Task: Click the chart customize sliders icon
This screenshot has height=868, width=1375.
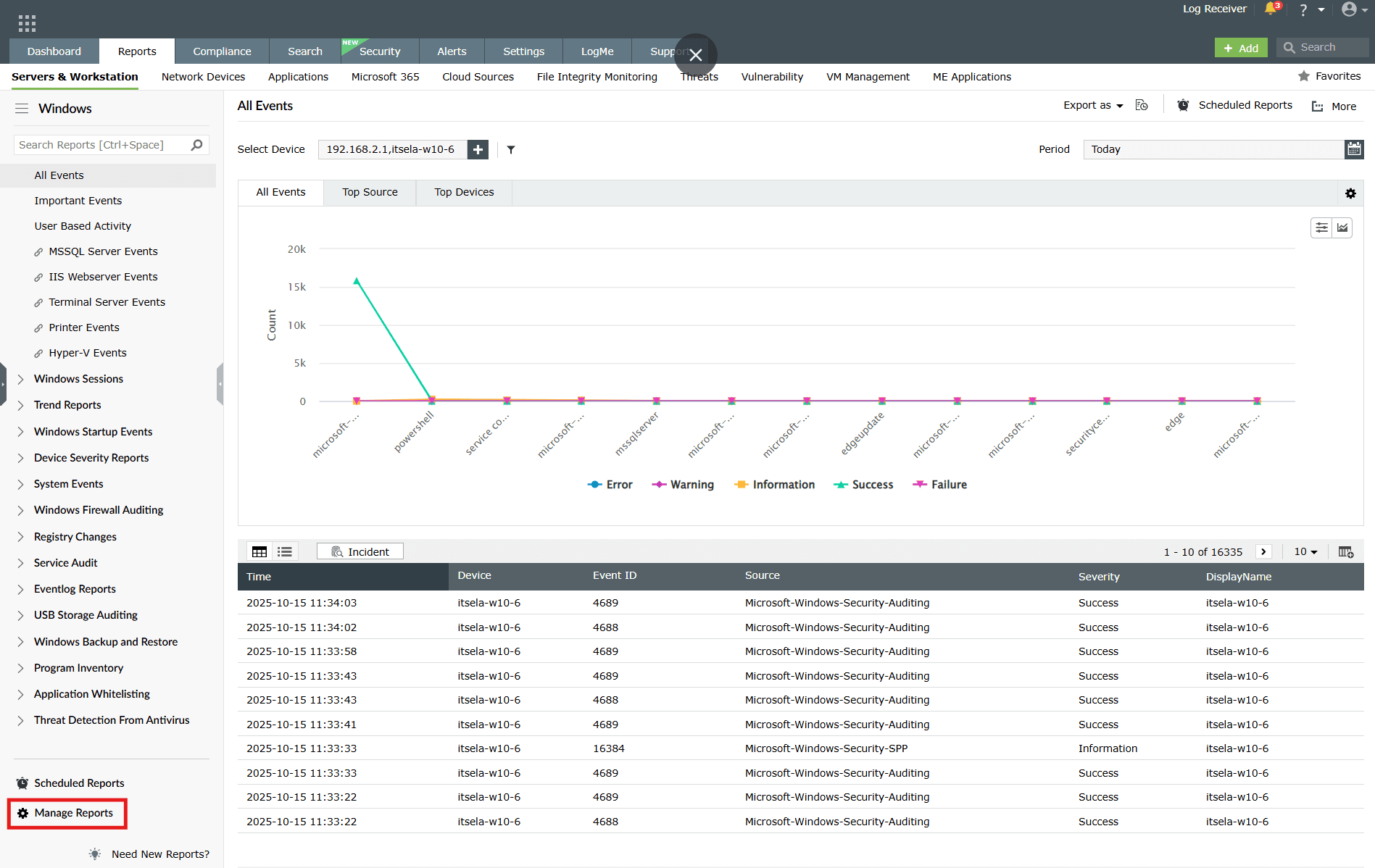Action: pyautogui.click(x=1321, y=228)
